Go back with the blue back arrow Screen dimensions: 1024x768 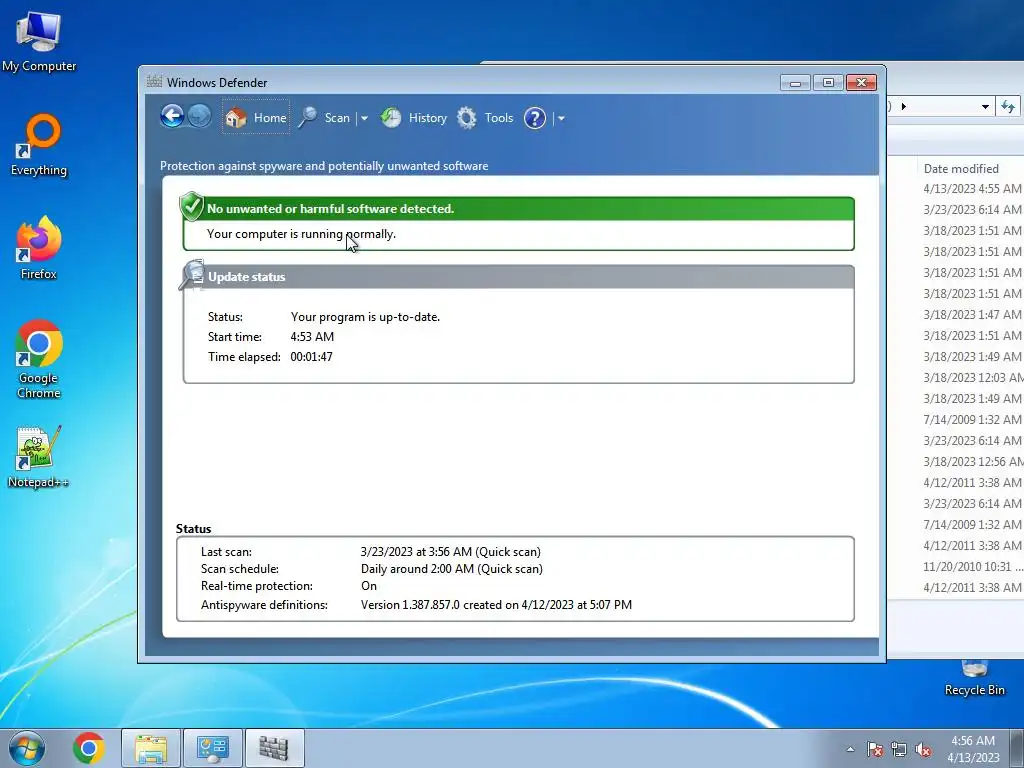(172, 117)
